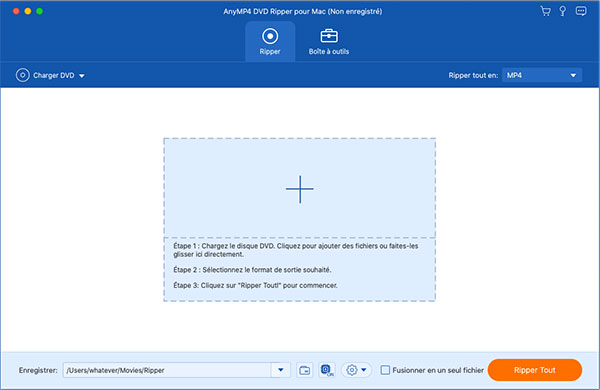Screen dimensions: 600x390
Task: Open the shopping cart purchase icon
Action: point(545,11)
